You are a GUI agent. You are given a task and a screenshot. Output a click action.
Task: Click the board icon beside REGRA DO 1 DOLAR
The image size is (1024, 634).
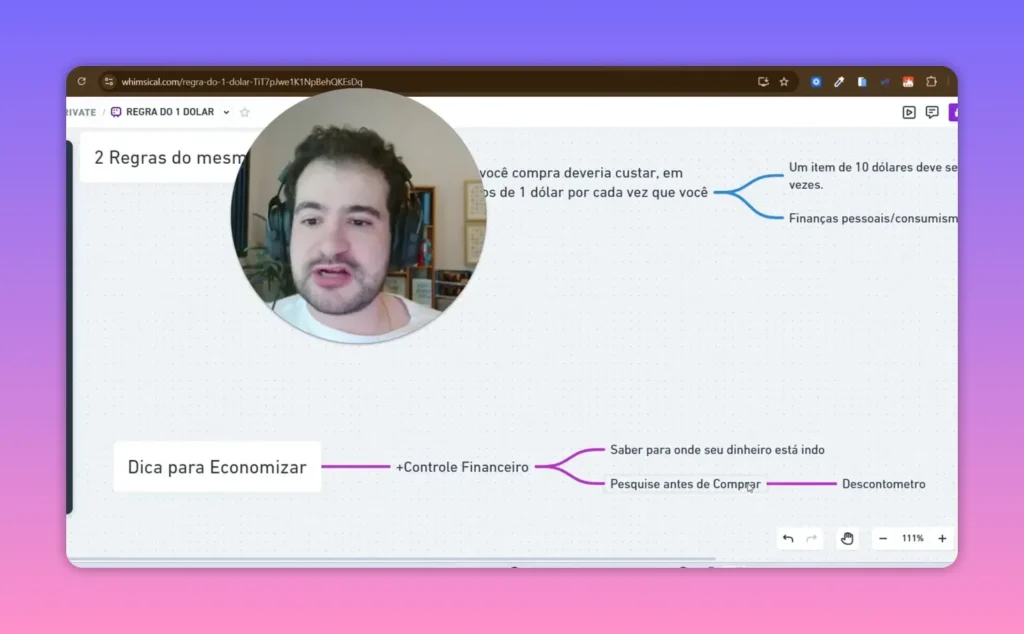point(116,112)
